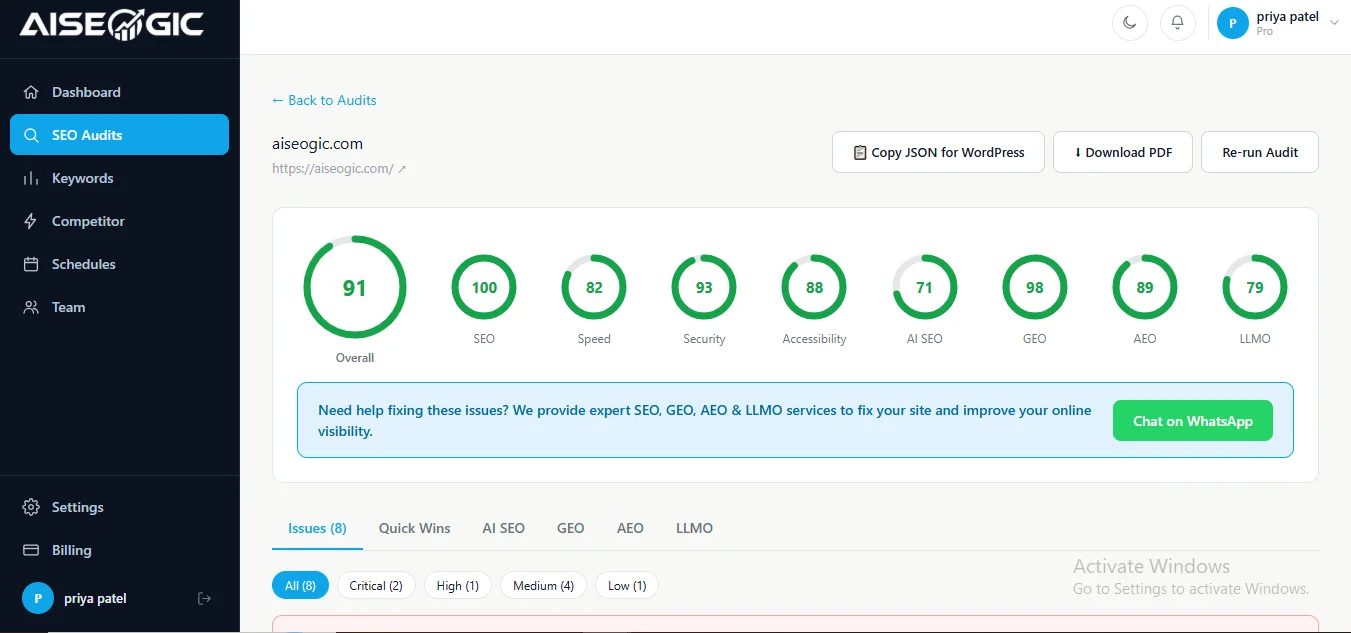This screenshot has width=1351, height=633.
Task: Open Dashboard from the sidebar
Action: (119, 92)
